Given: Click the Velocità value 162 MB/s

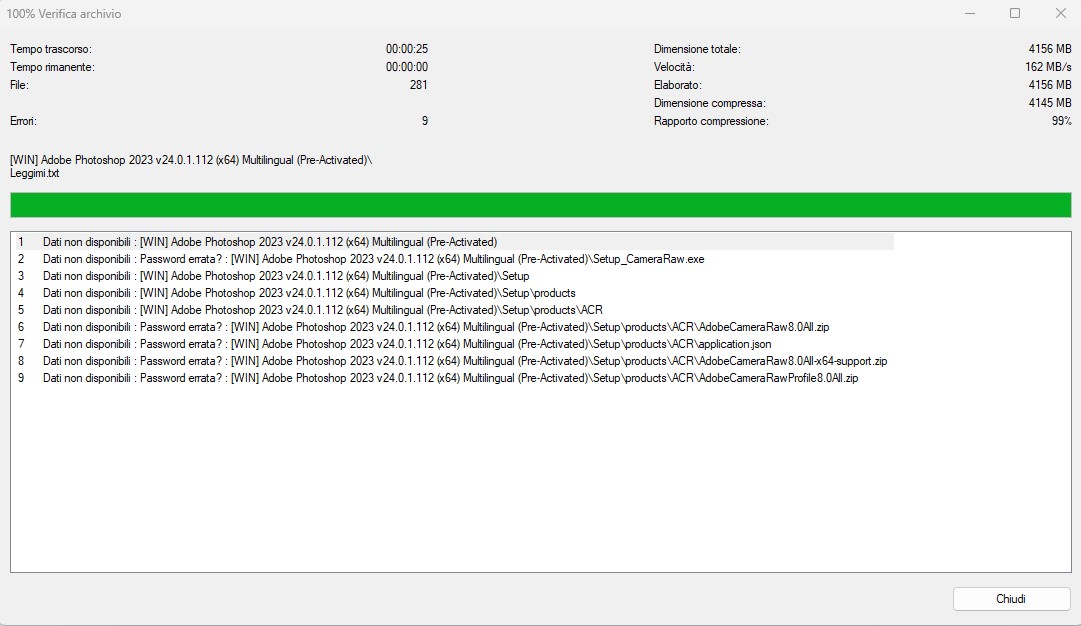Looking at the screenshot, I should click(1048, 67).
